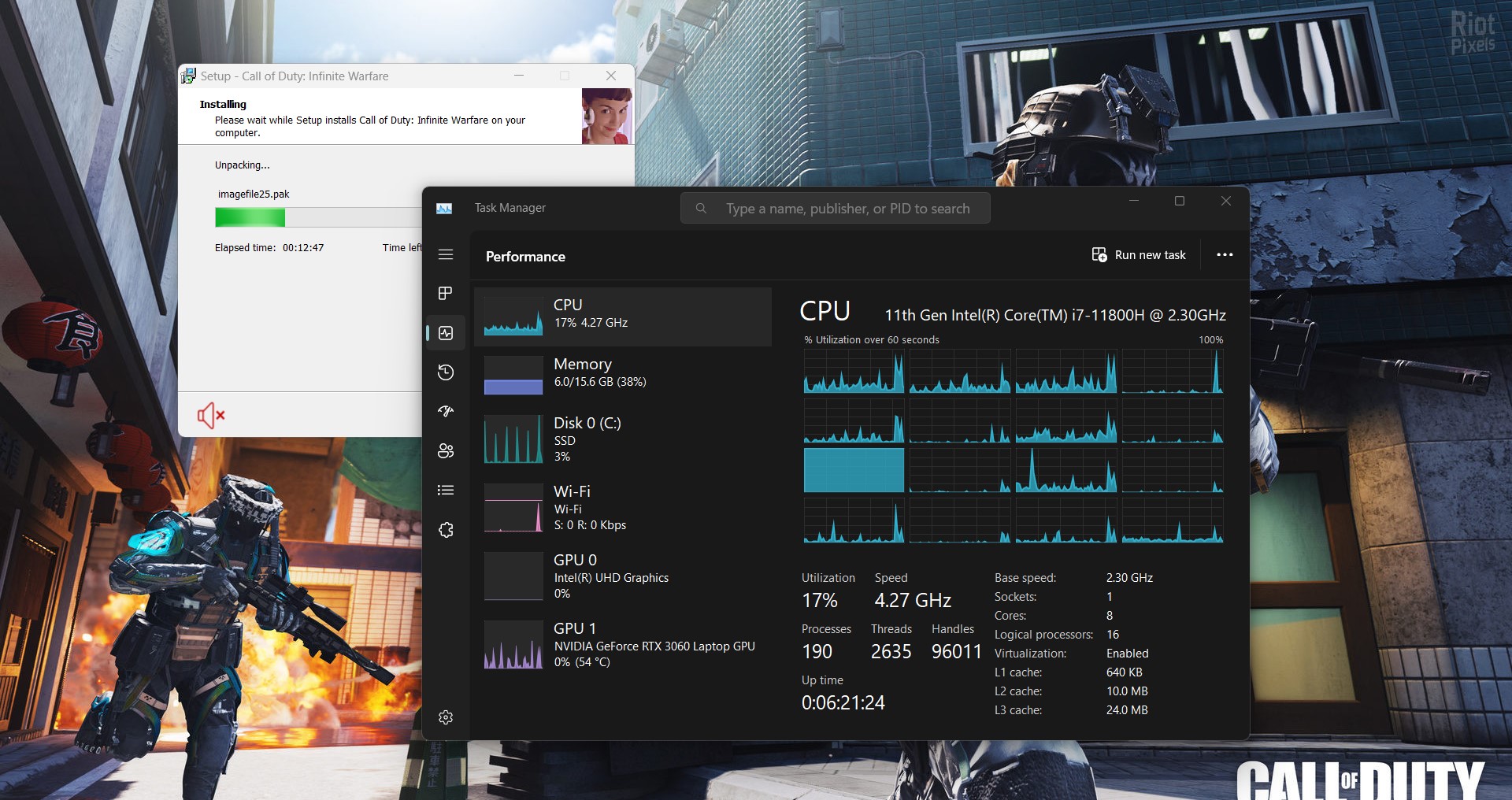Open Services page puzzle icon
Image resolution: width=1512 pixels, height=800 pixels.
(446, 530)
